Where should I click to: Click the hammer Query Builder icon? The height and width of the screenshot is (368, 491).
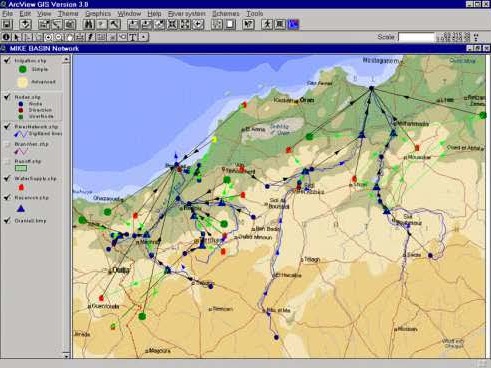114,24
